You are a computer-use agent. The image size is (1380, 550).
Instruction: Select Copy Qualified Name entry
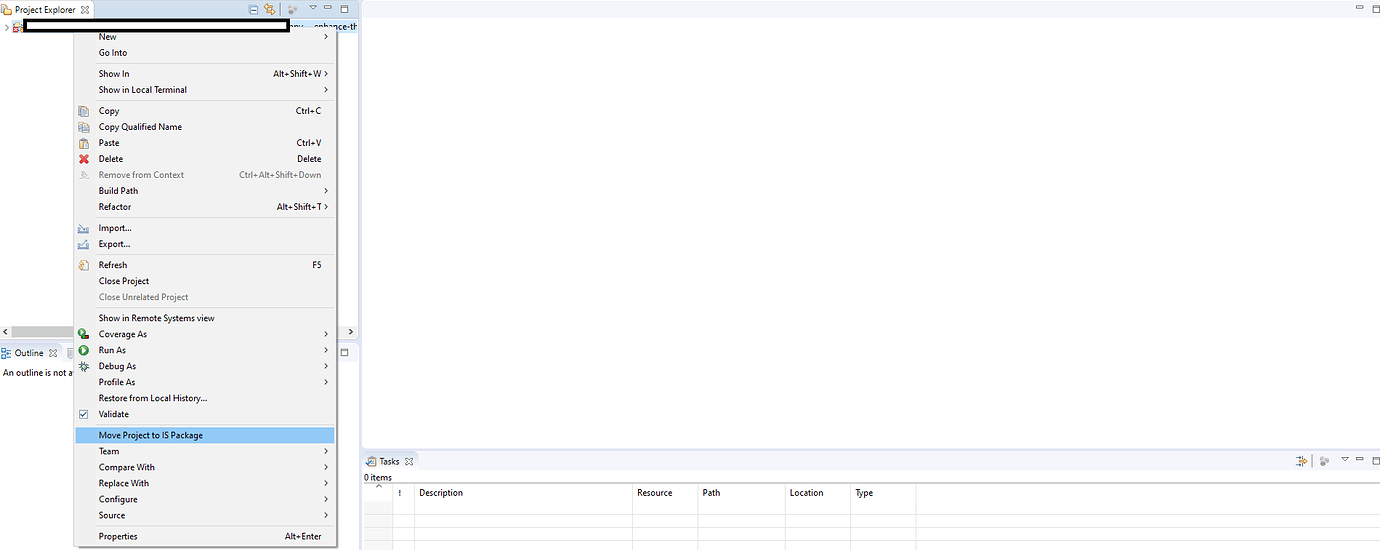[205, 127]
